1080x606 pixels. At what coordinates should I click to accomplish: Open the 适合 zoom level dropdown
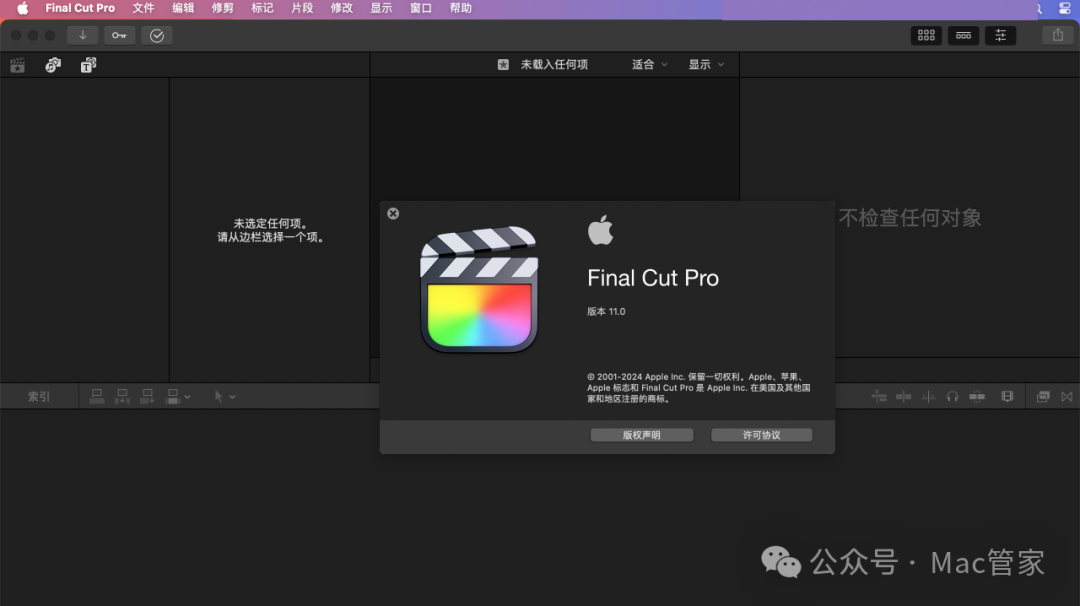coord(647,64)
